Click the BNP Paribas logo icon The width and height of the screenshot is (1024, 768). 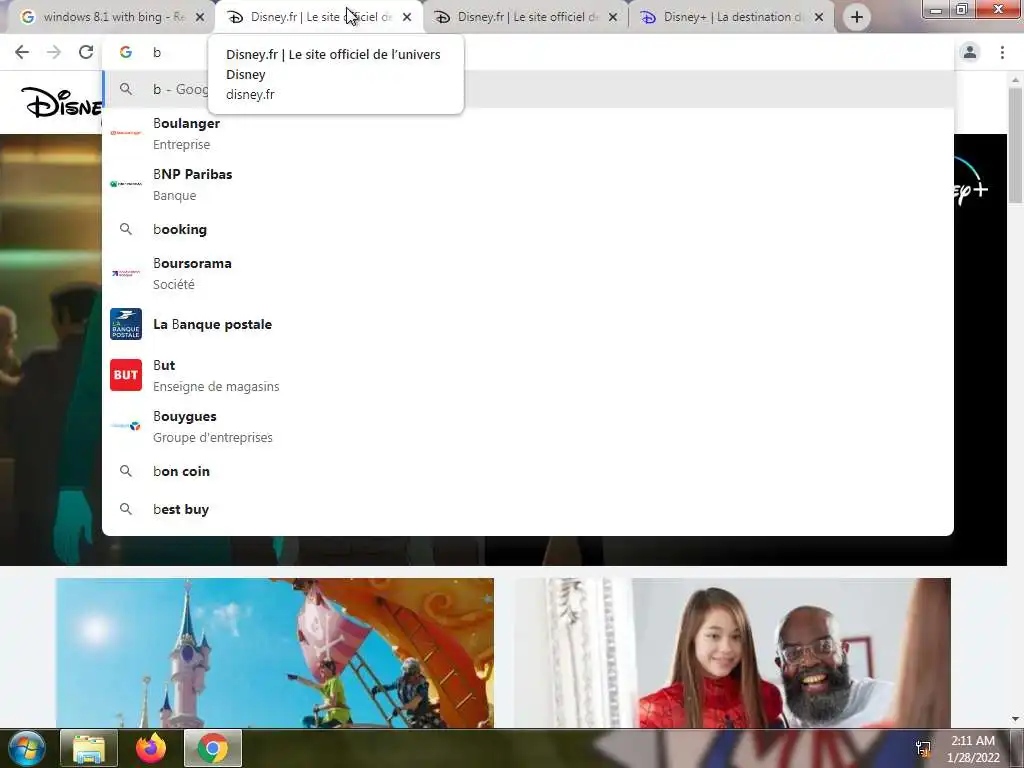pos(126,184)
